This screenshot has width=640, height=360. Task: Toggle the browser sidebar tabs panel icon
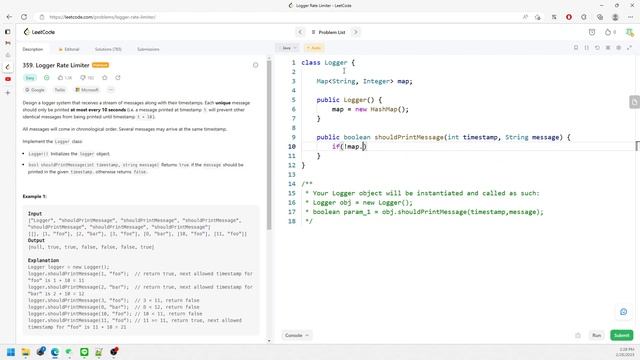[x=7, y=32]
